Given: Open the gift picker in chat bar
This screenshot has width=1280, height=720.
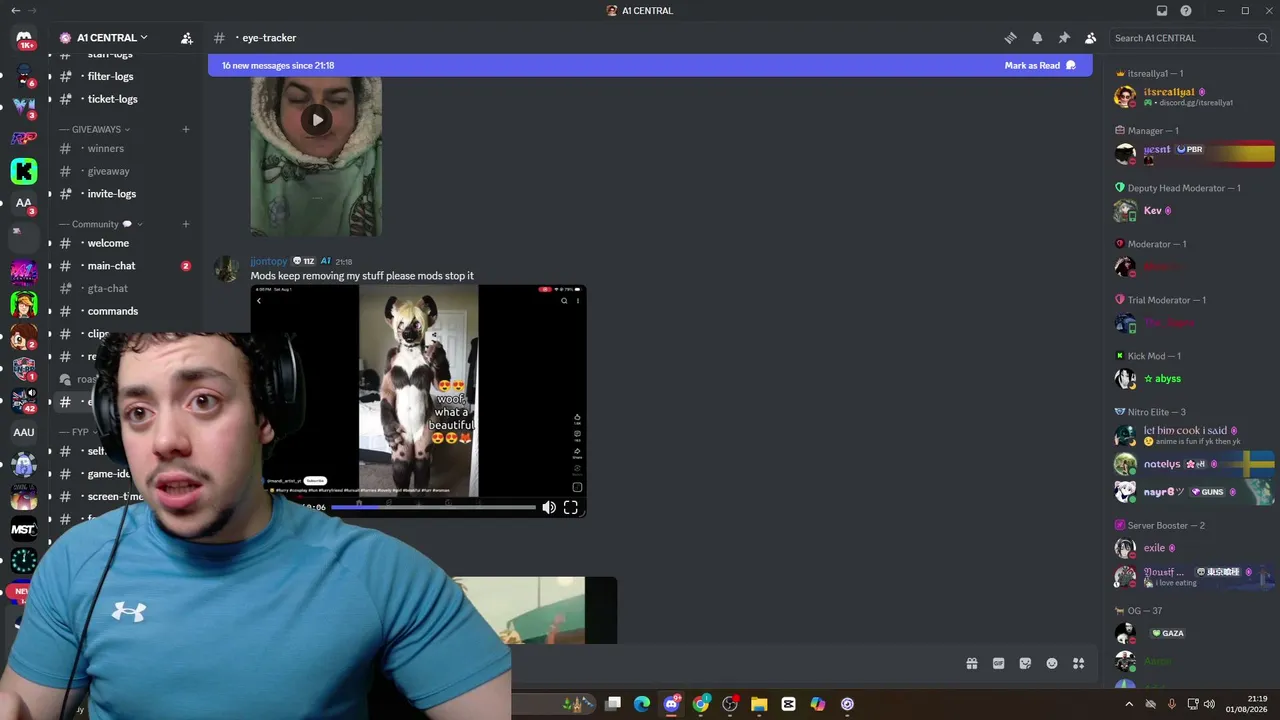Looking at the screenshot, I should [x=971, y=663].
